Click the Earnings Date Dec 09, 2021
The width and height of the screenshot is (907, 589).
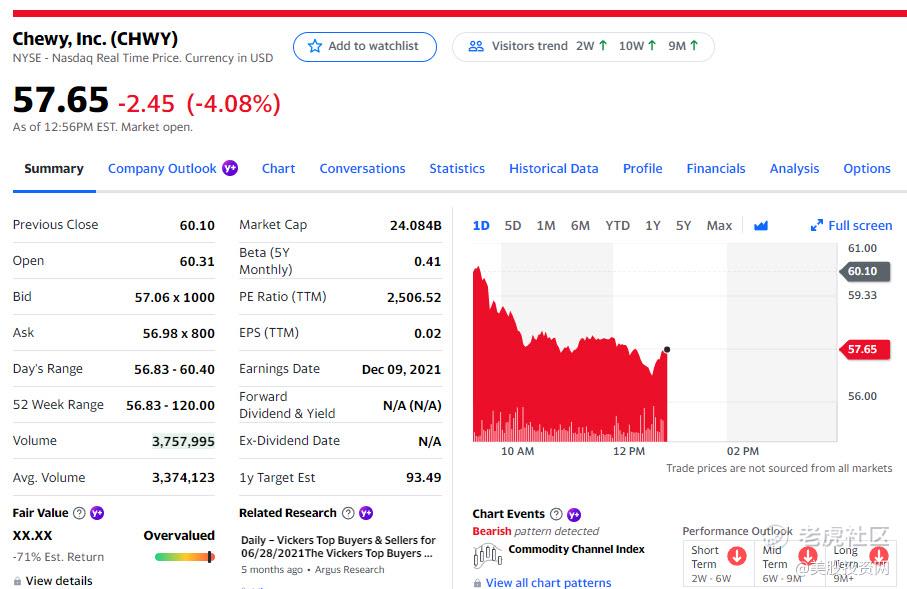tap(401, 369)
